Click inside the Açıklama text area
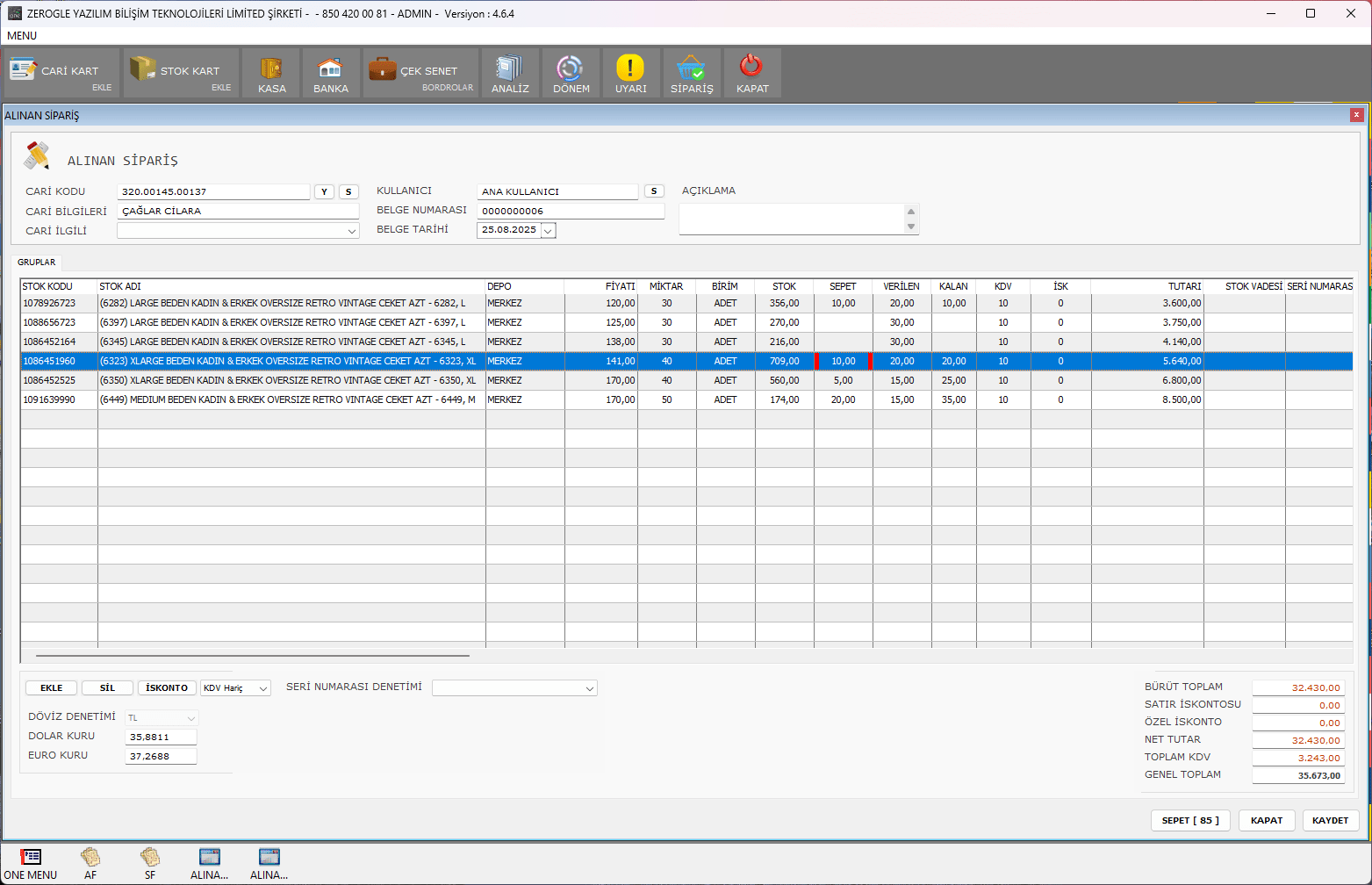 (x=792, y=219)
